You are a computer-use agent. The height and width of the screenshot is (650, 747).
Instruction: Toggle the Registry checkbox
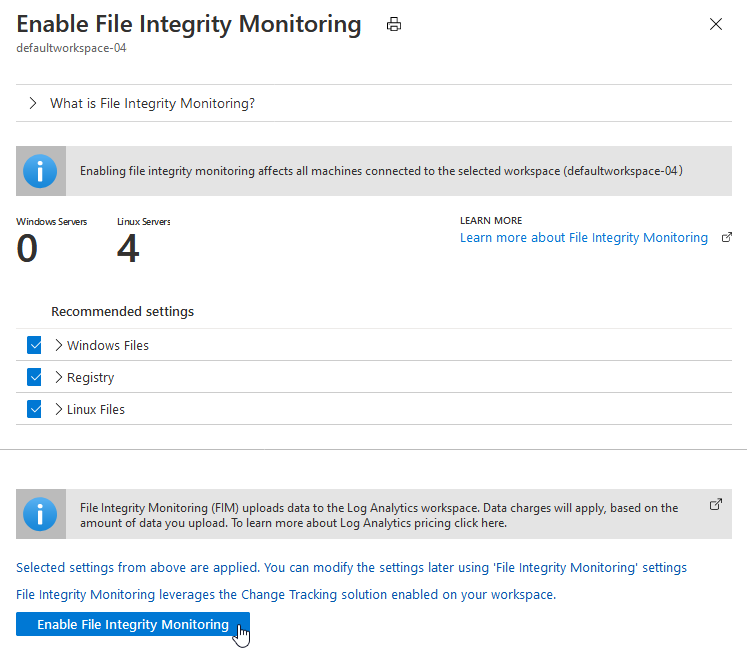34,377
